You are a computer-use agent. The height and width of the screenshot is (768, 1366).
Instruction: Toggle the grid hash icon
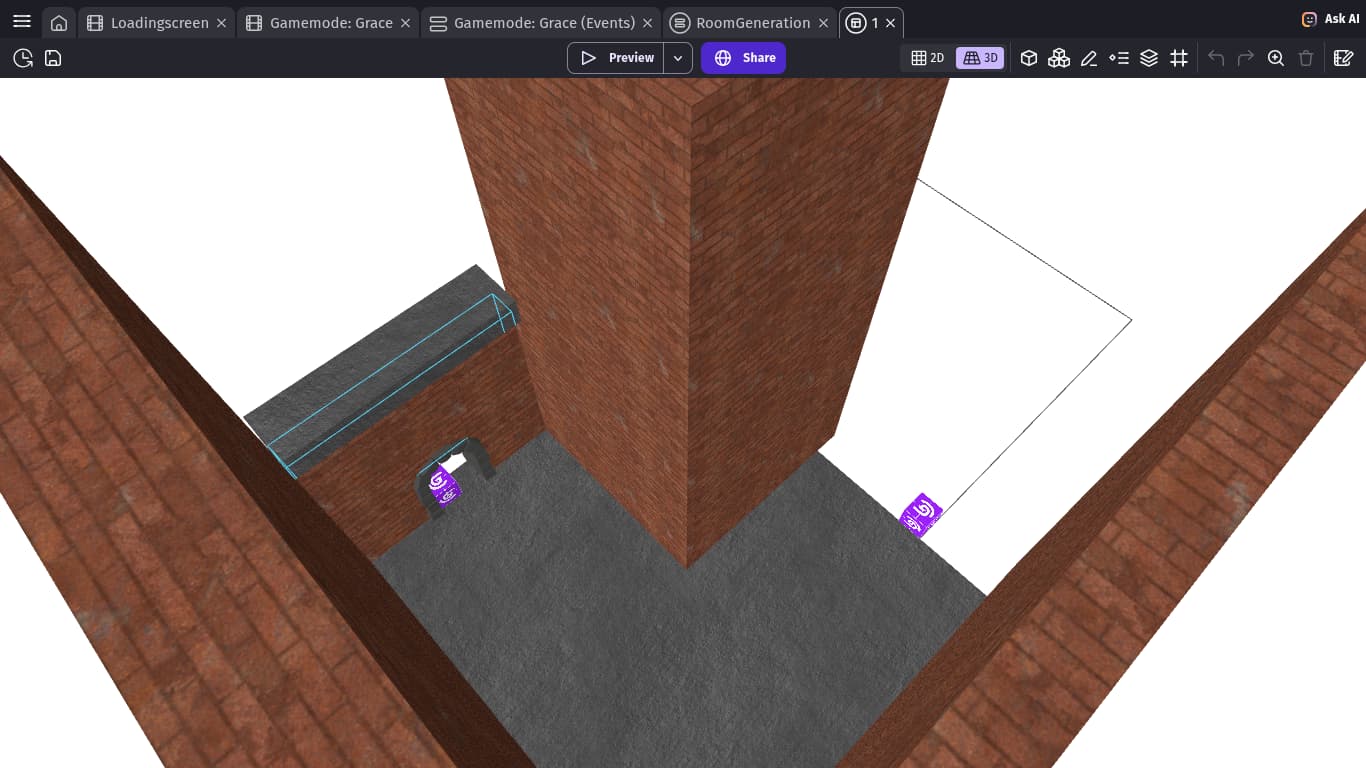pyautogui.click(x=1179, y=58)
